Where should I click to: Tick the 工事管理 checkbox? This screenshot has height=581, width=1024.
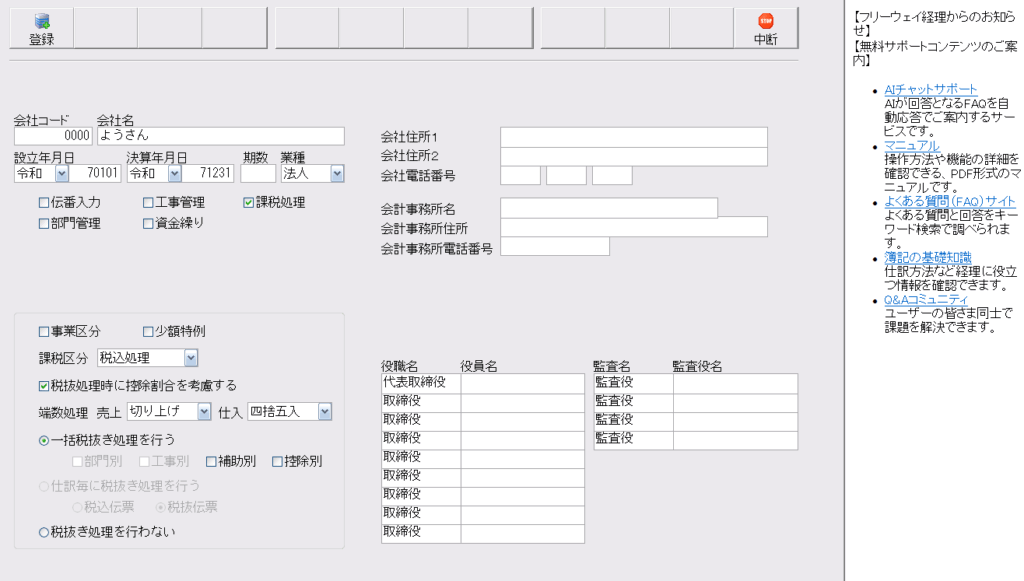(148, 202)
